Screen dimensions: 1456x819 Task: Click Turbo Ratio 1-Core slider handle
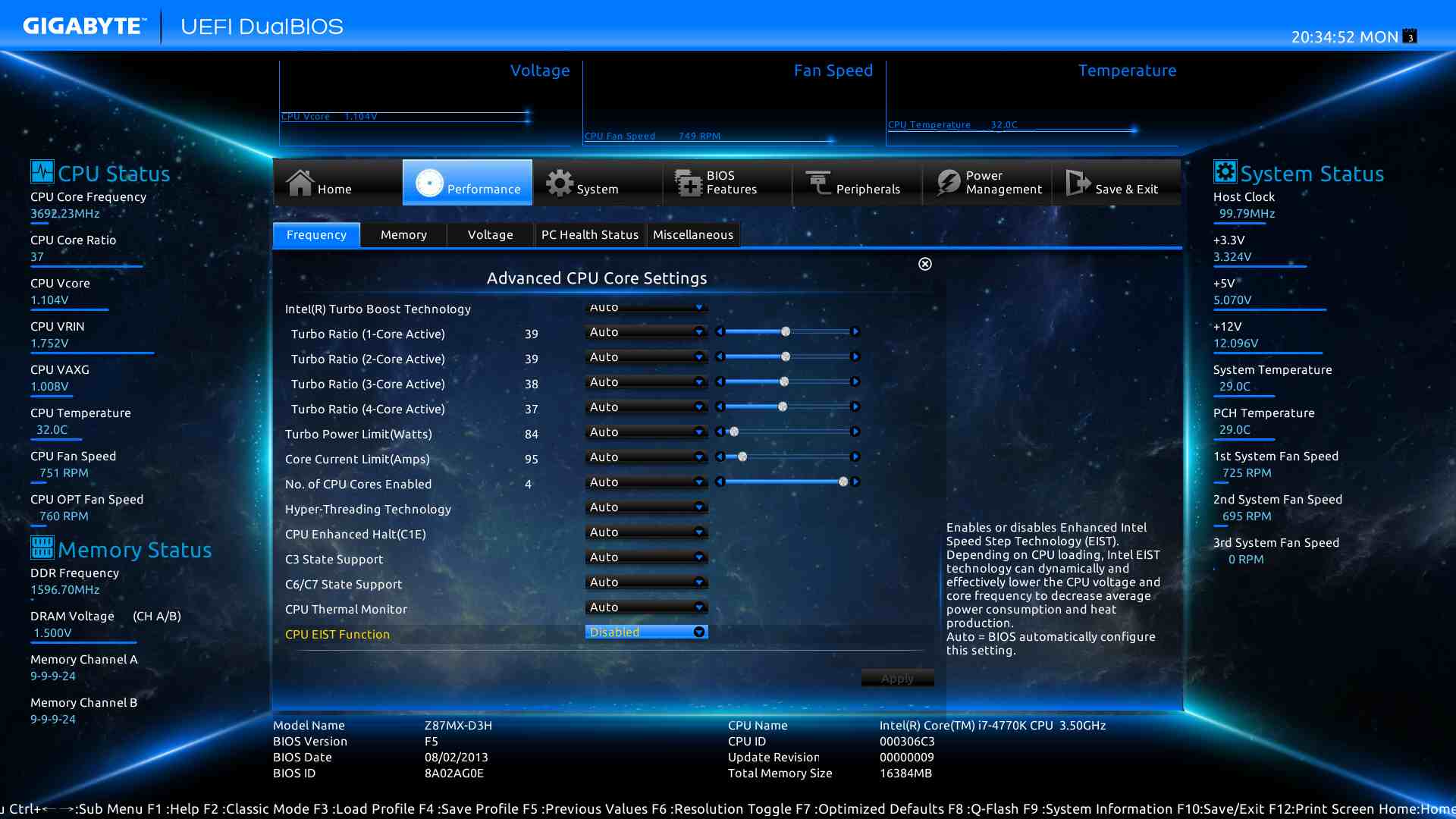pyautogui.click(x=786, y=332)
